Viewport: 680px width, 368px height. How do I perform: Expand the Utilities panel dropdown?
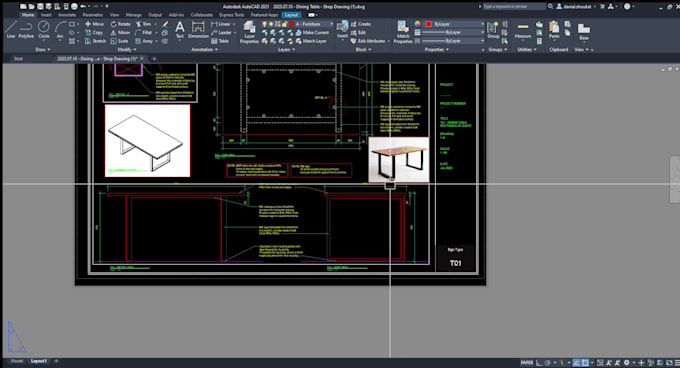click(x=526, y=49)
